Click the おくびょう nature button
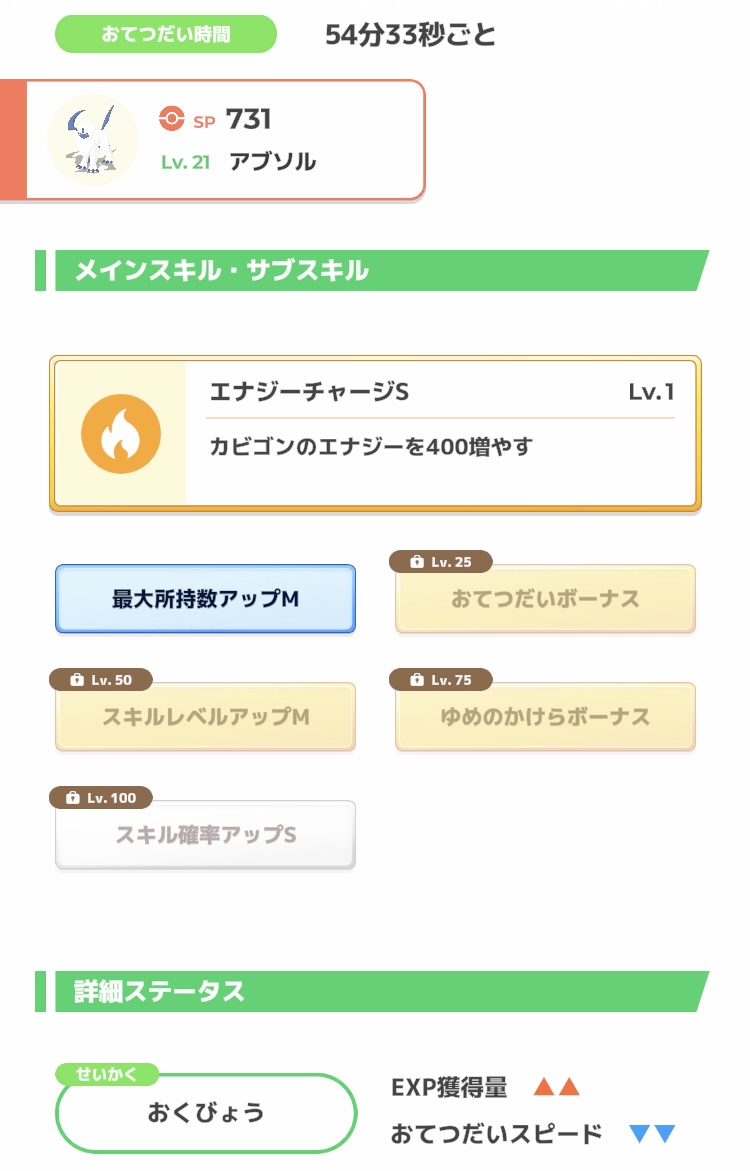The image size is (750, 1171). point(206,1113)
